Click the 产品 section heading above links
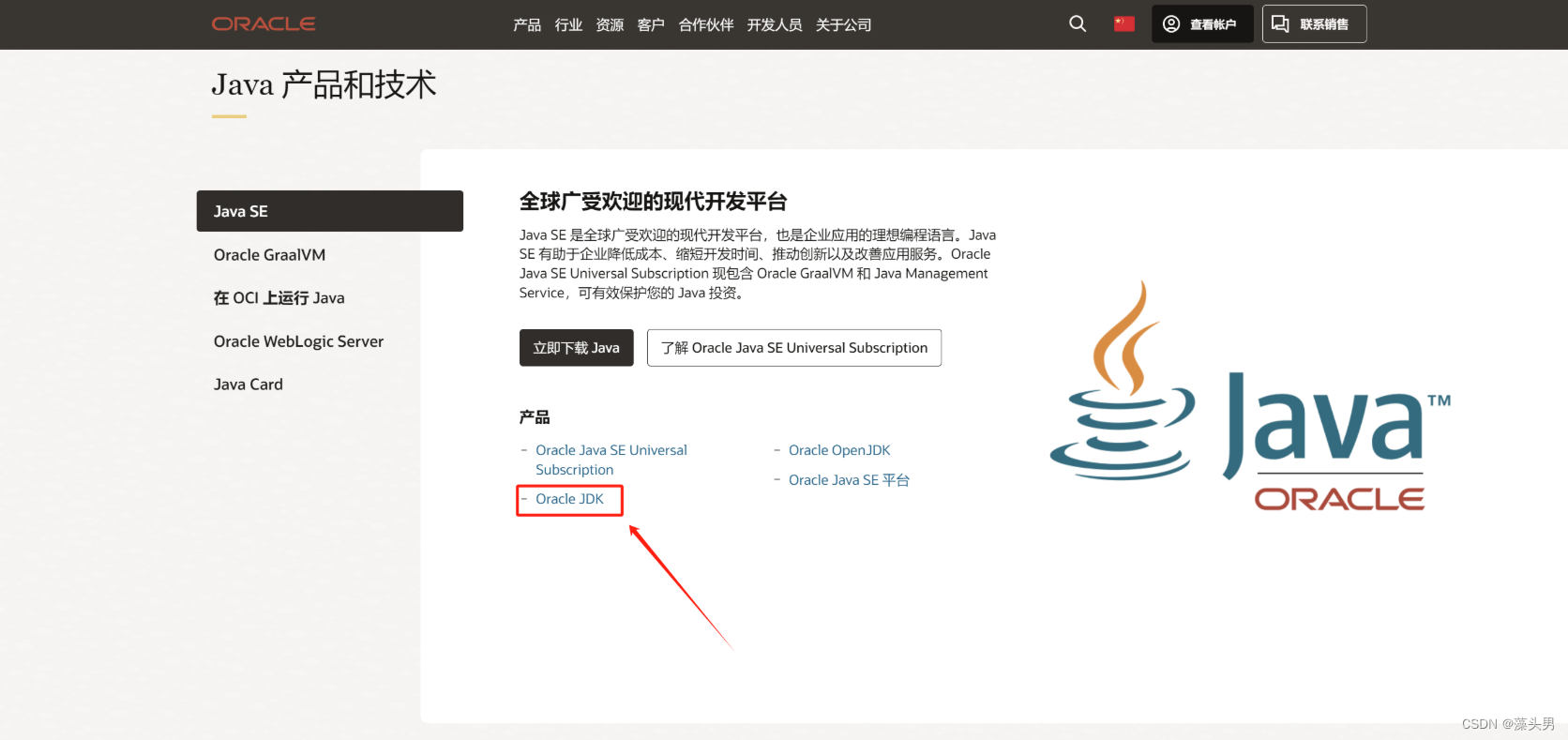Image resolution: width=1568 pixels, height=740 pixels. (x=535, y=417)
